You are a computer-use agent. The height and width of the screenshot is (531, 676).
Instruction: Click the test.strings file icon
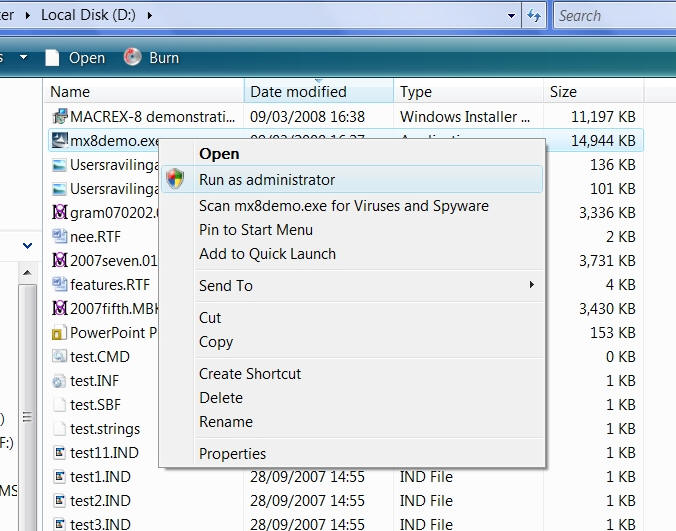tap(59, 429)
